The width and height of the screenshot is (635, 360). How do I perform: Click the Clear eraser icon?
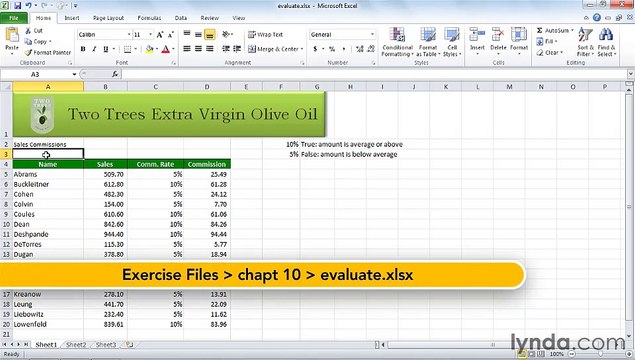point(540,53)
